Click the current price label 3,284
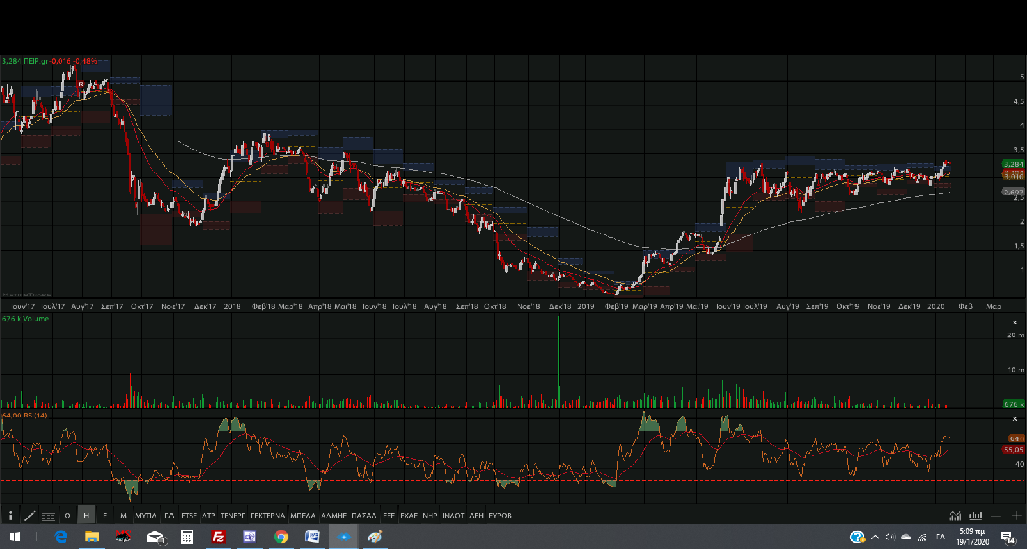Image resolution: width=1027 pixels, height=549 pixels. [1012, 163]
